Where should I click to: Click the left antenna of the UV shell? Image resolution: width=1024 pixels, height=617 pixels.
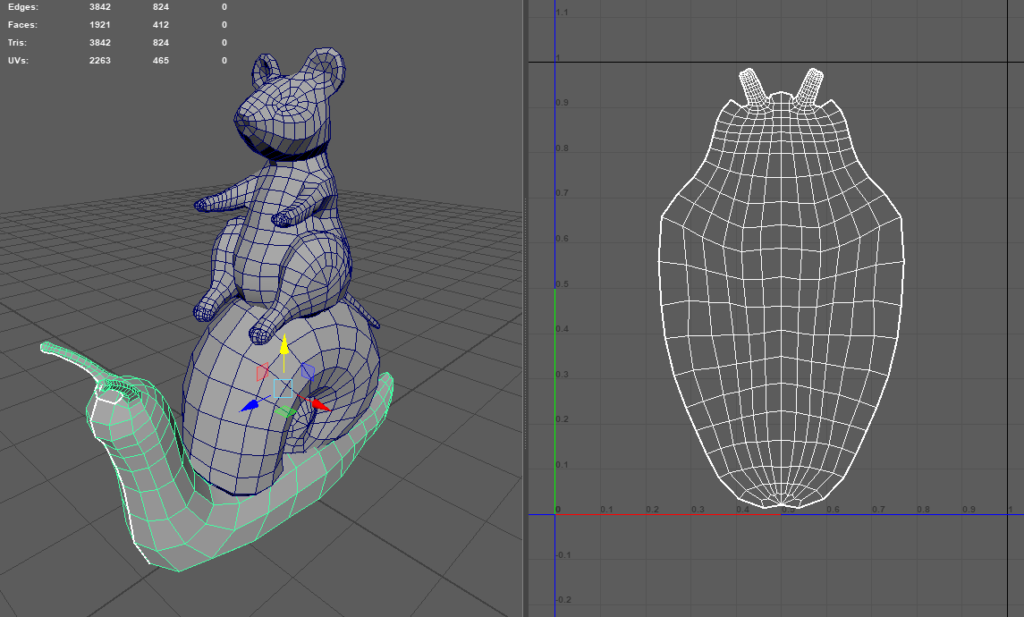752,86
